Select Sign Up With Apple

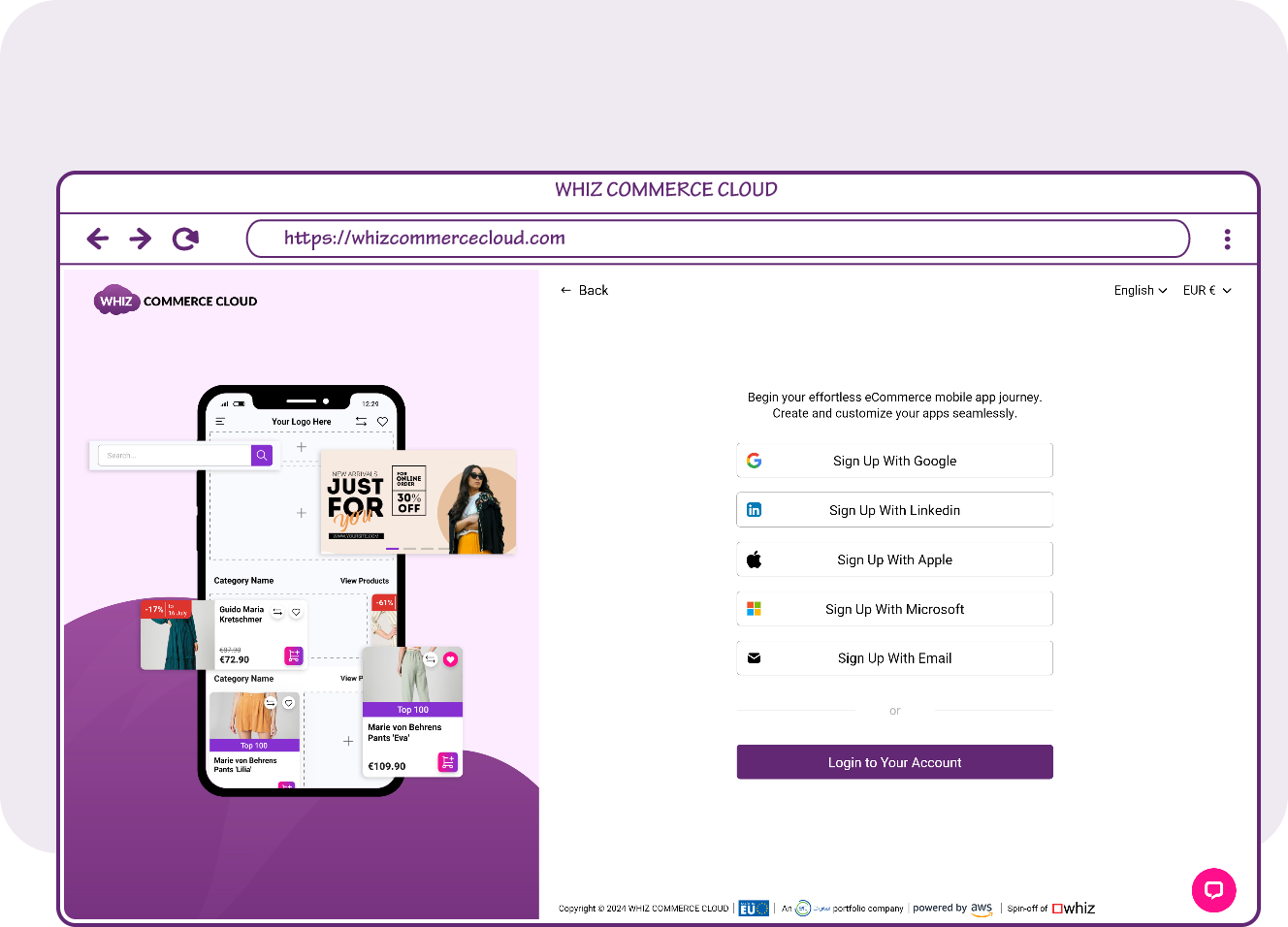click(894, 559)
